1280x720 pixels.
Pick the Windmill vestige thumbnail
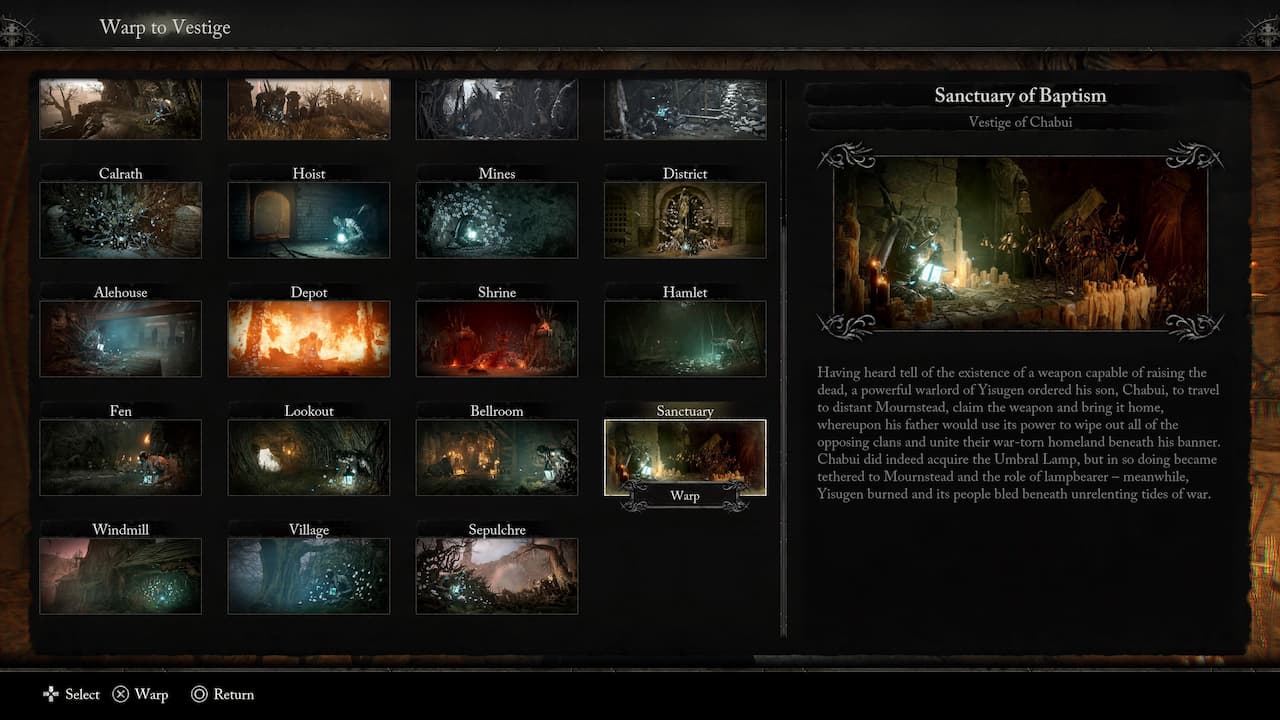(120, 576)
